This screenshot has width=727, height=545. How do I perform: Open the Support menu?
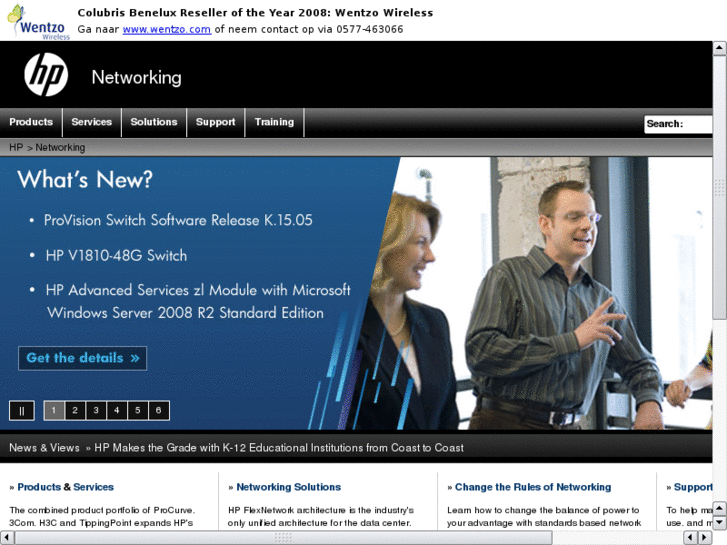click(216, 122)
